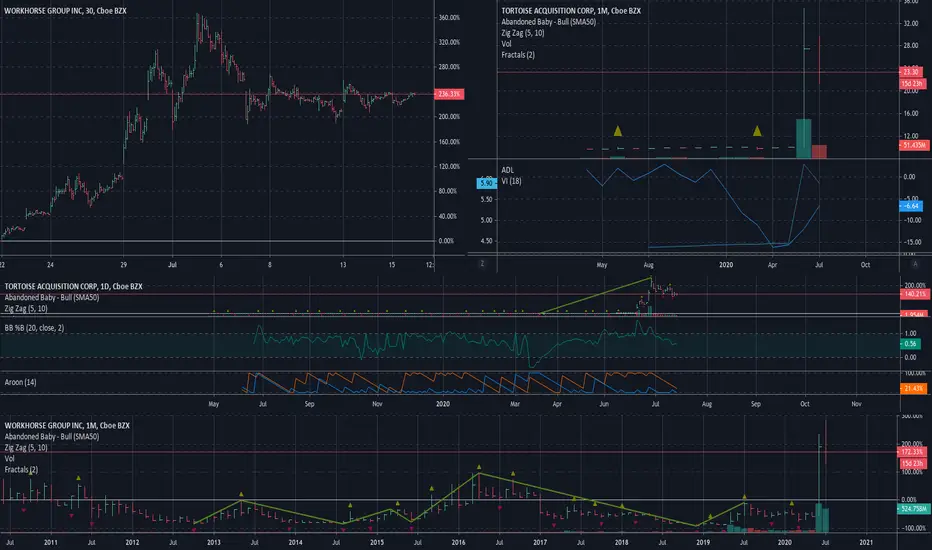Screen dimensions: 932x550
Task: Select the Abandoned Baby legend in the Tortoise 1M chart
Action: [548, 22]
